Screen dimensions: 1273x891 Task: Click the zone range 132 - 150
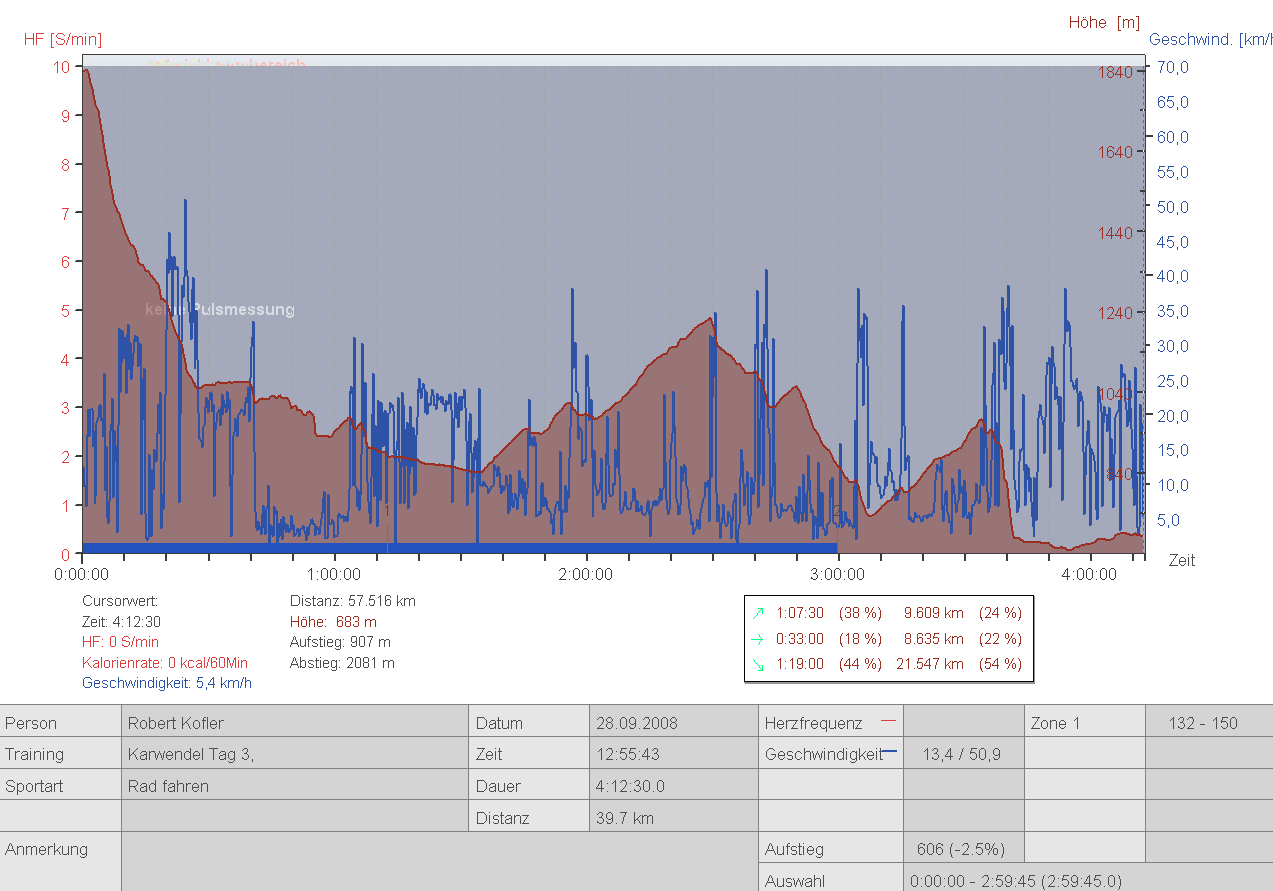[x=1209, y=723]
